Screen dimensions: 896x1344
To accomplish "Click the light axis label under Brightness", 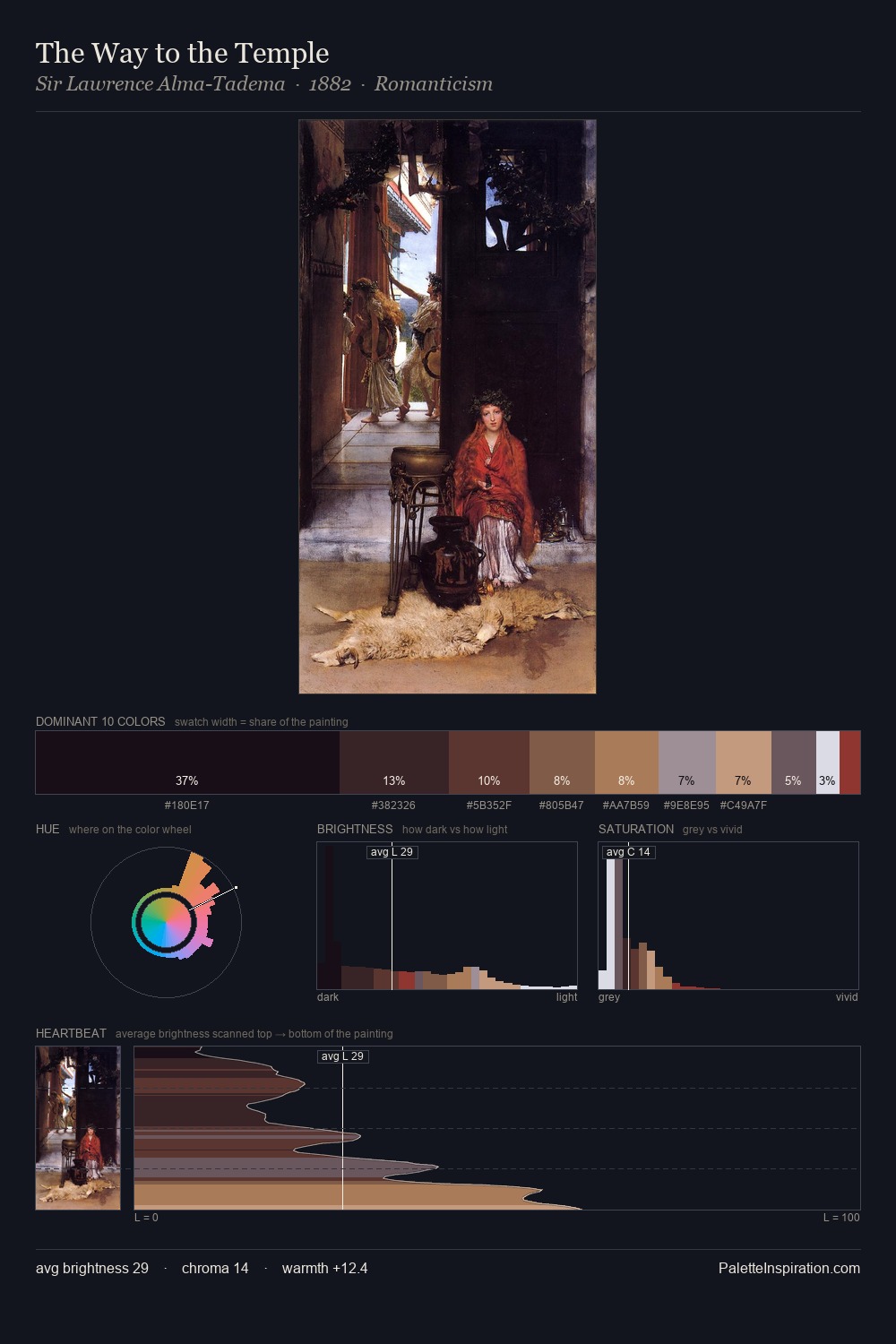I will (x=566, y=997).
